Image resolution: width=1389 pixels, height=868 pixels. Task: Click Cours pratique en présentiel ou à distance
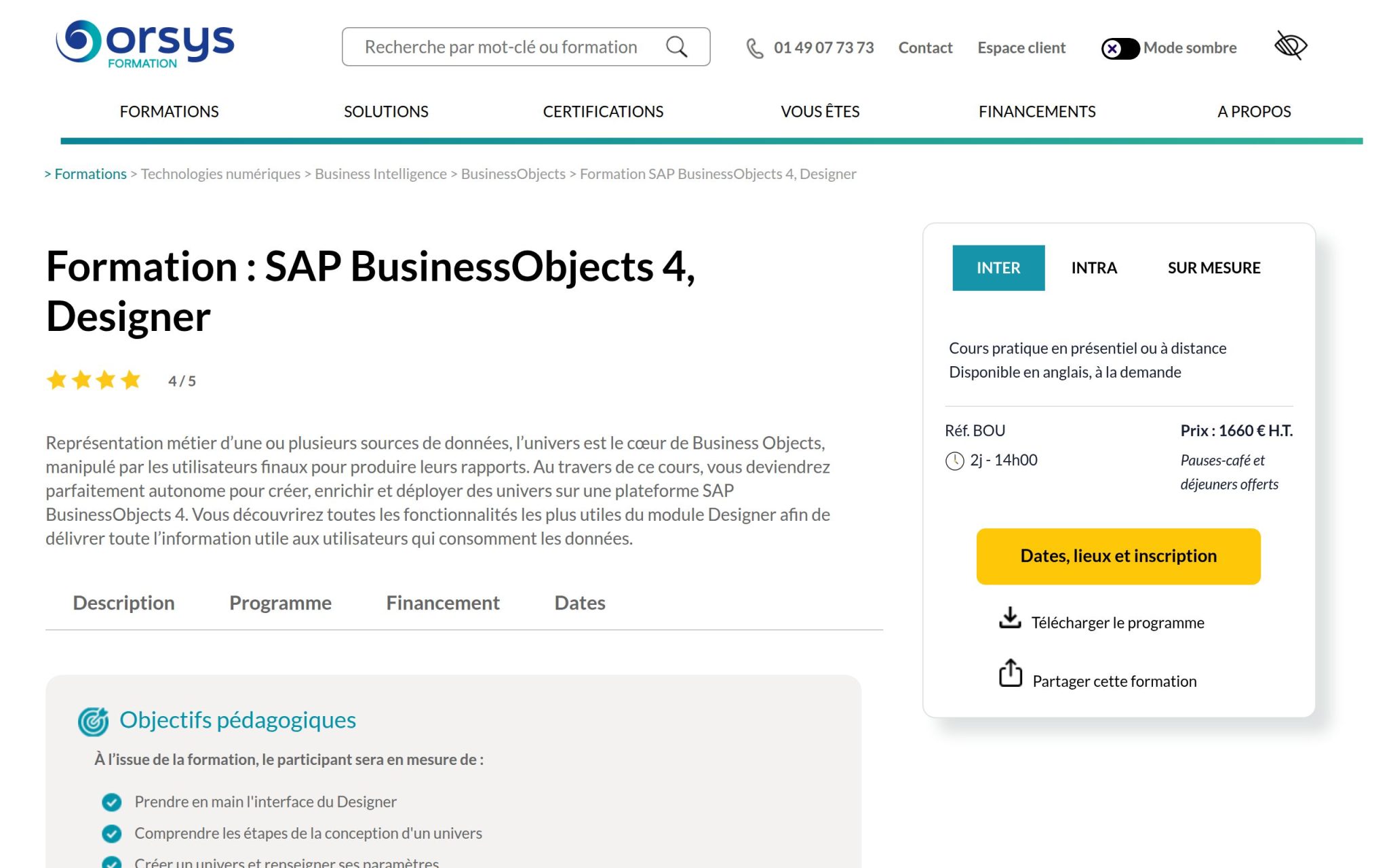pos(1087,348)
